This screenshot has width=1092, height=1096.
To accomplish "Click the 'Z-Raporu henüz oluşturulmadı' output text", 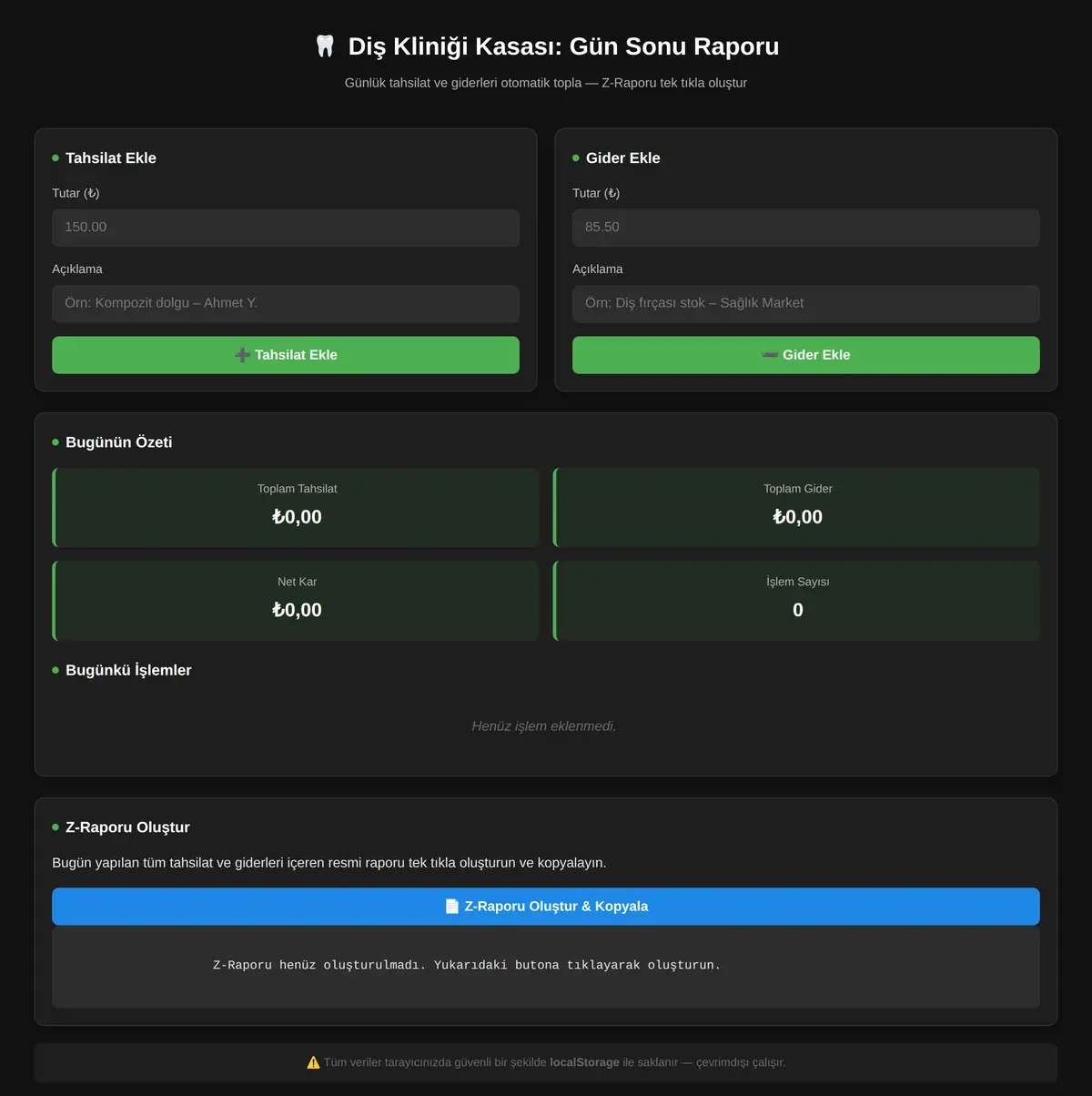I will (x=467, y=965).
